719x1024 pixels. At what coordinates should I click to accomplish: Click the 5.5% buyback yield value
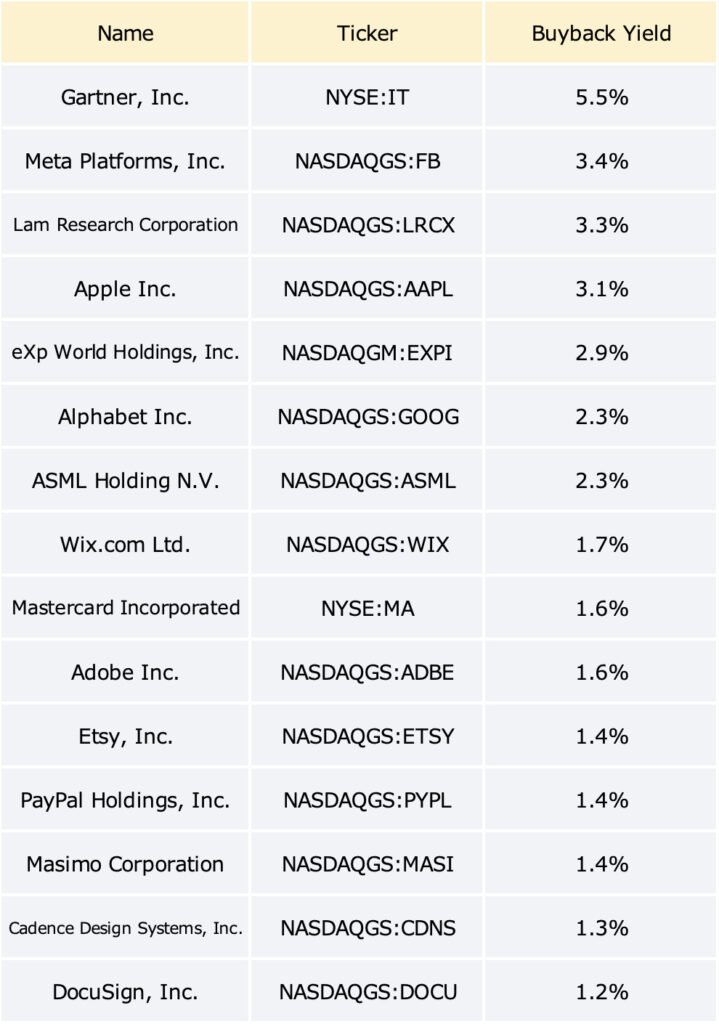pos(601,97)
